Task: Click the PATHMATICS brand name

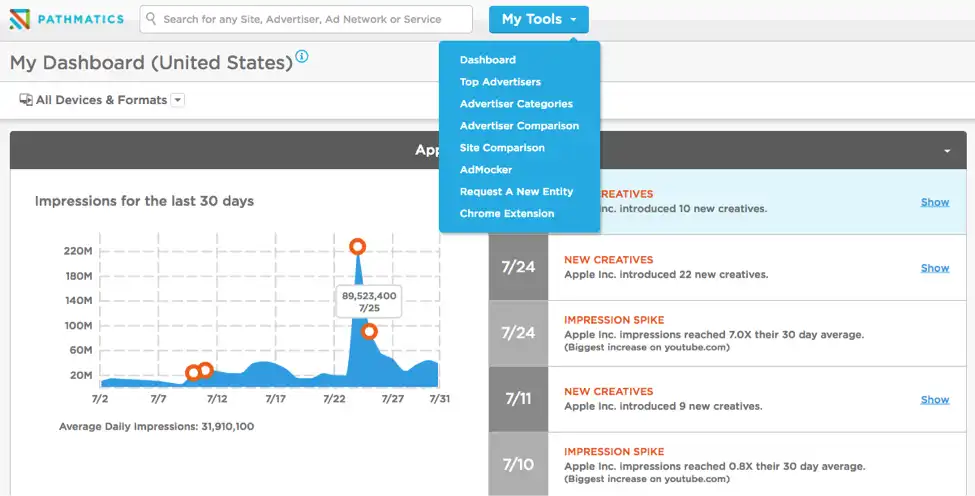Action: (x=81, y=19)
